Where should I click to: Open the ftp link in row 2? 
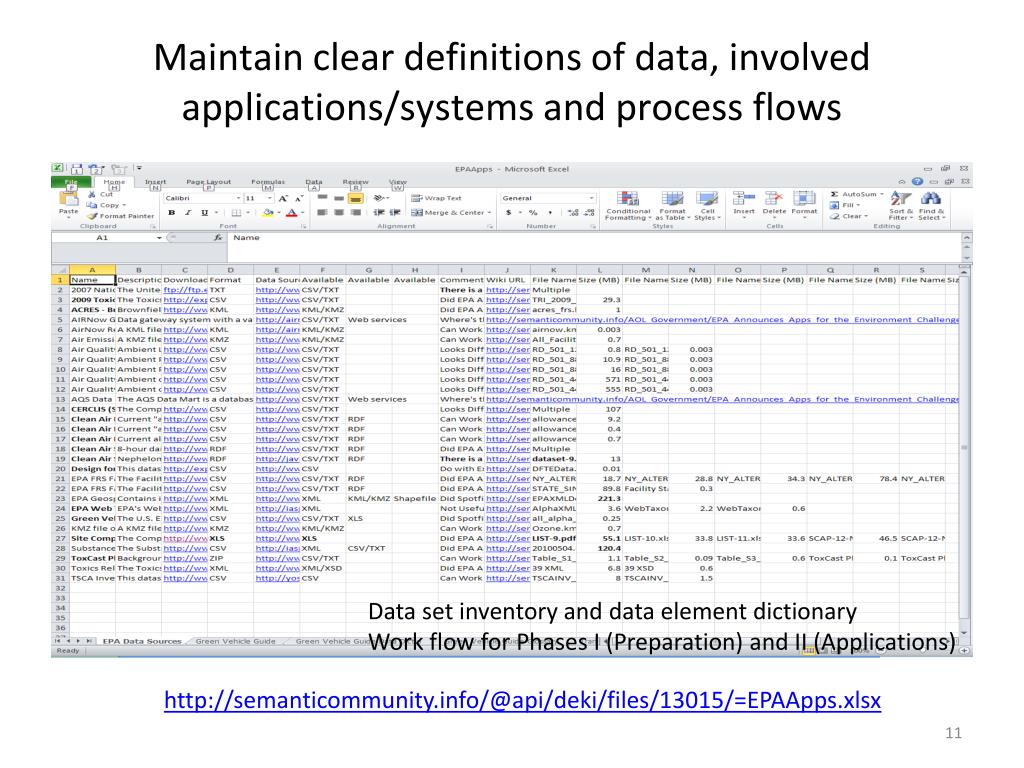(x=185, y=290)
